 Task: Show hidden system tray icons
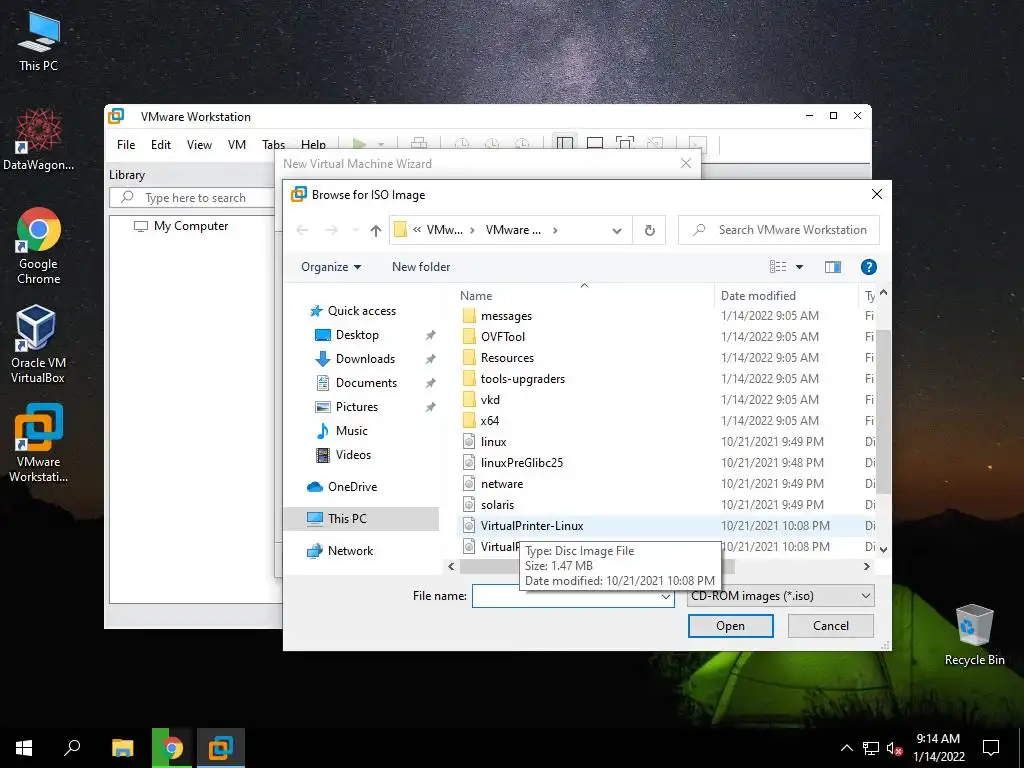(846, 748)
